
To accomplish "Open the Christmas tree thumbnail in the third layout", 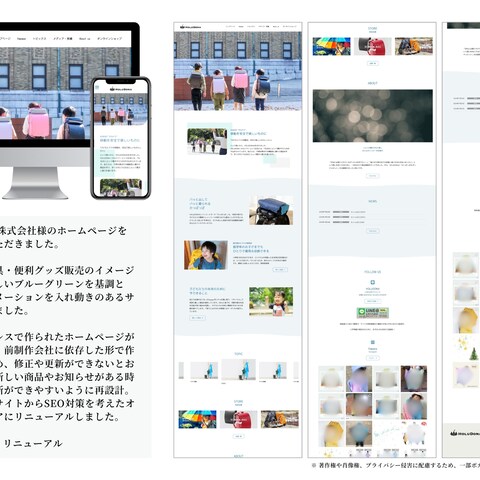I will pyautogui.click(x=466, y=349).
